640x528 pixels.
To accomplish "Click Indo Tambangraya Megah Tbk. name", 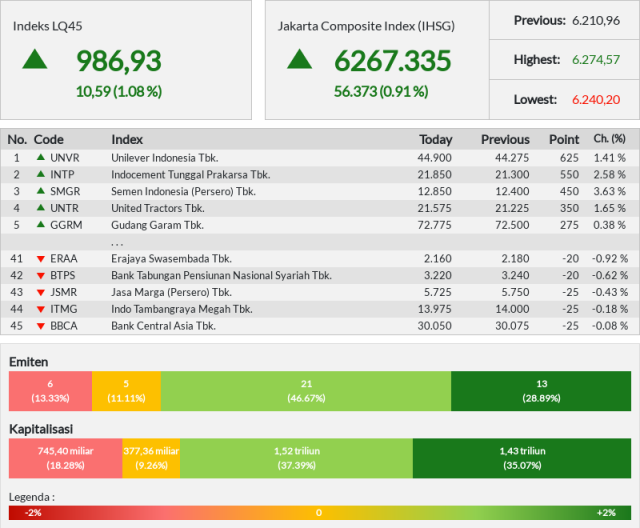I will click(182, 309).
